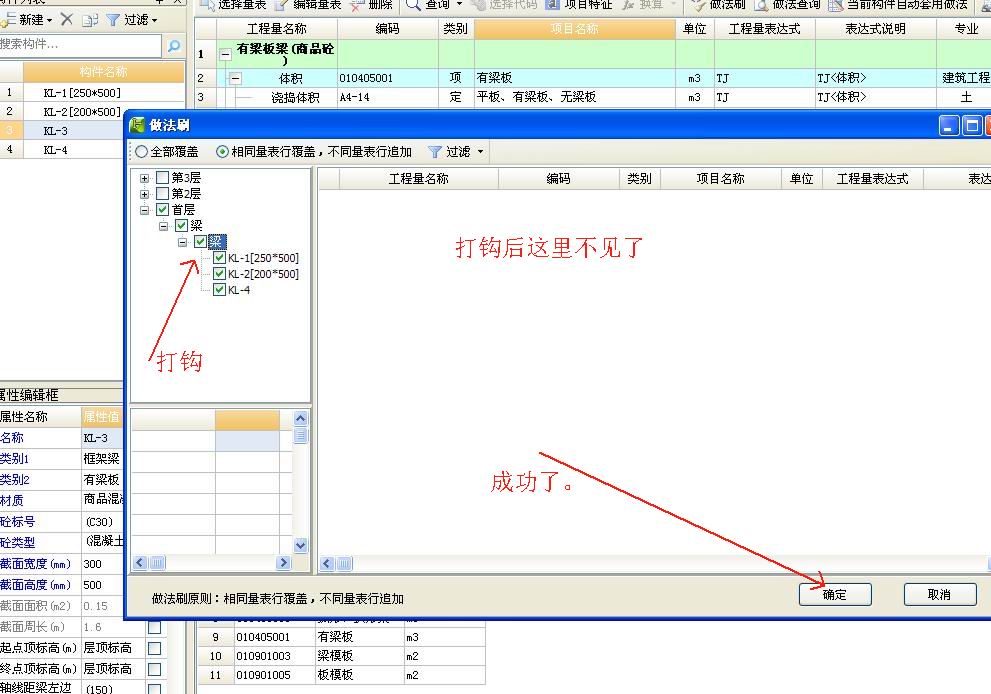Untick the highlighted 梁 node checkbox
Screen dimensions: 991x694
200,241
